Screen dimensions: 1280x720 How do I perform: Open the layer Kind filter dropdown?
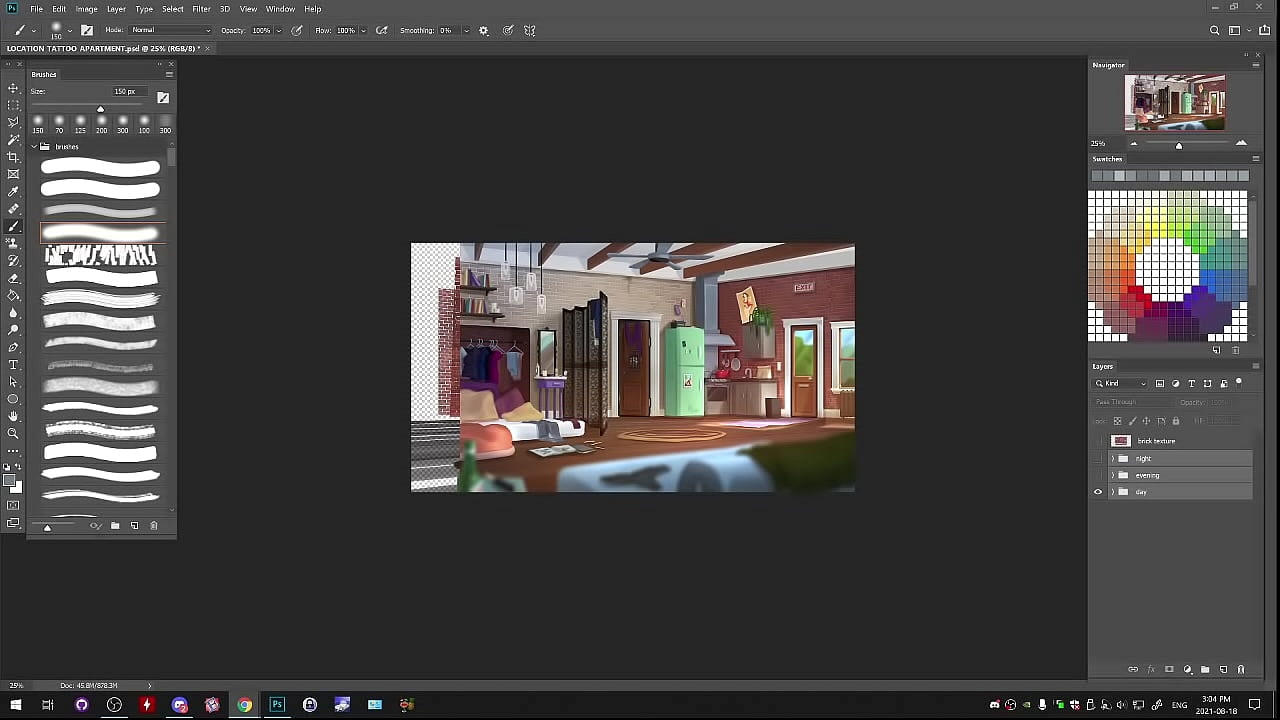click(1121, 383)
